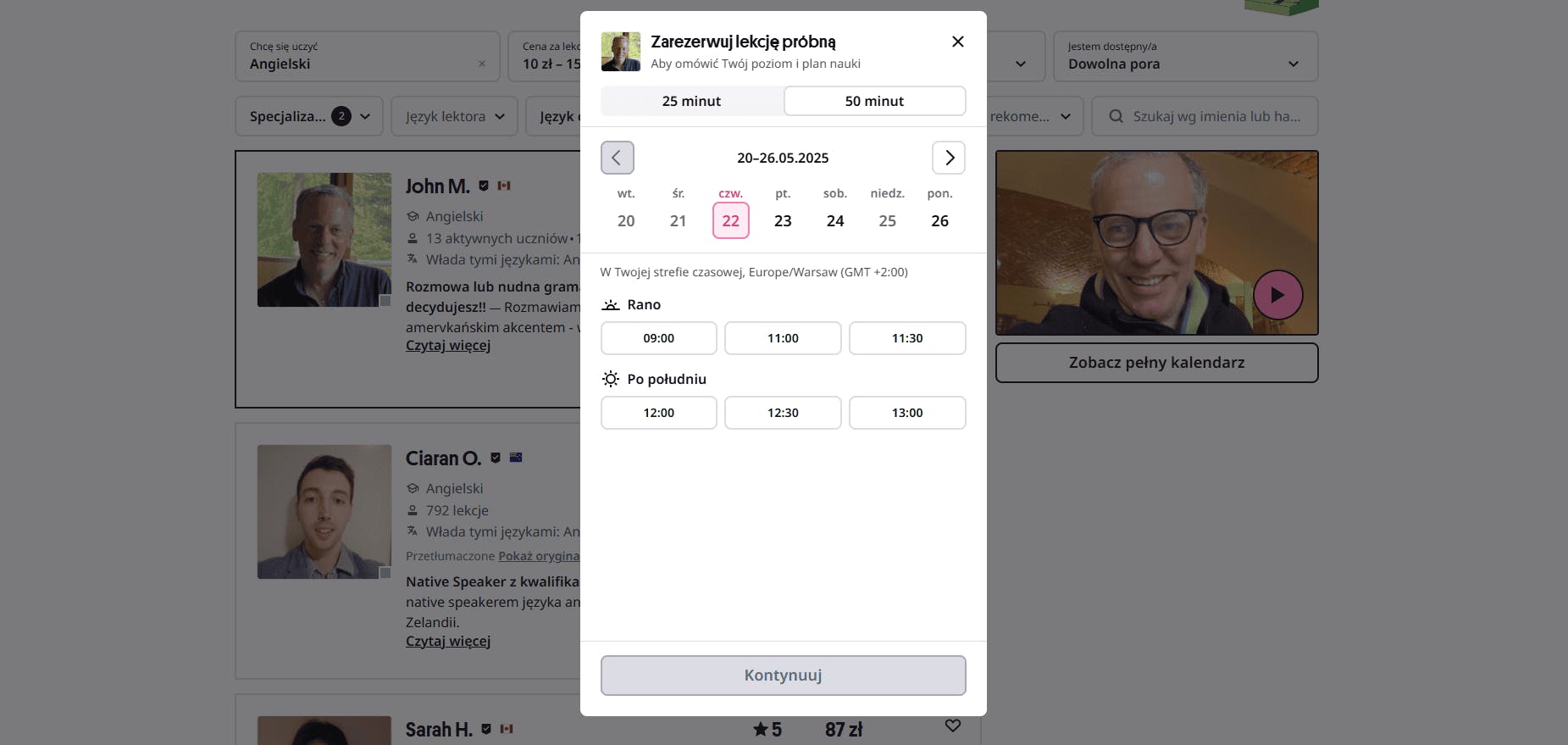Pick Tuesday the 20th

pyautogui.click(x=626, y=220)
